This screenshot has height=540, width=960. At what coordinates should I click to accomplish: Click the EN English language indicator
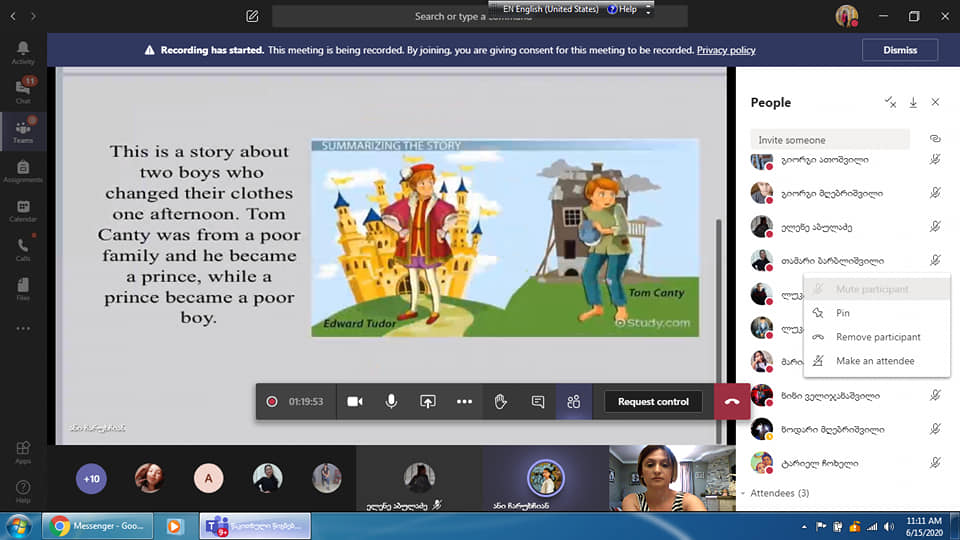(x=550, y=9)
